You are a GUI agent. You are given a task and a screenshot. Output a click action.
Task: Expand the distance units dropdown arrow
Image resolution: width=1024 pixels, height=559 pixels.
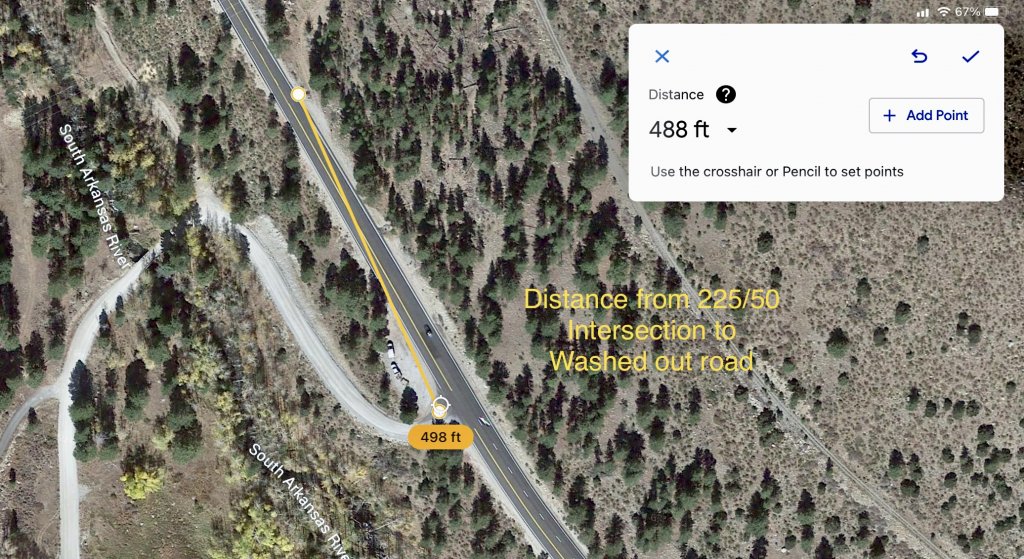click(732, 130)
